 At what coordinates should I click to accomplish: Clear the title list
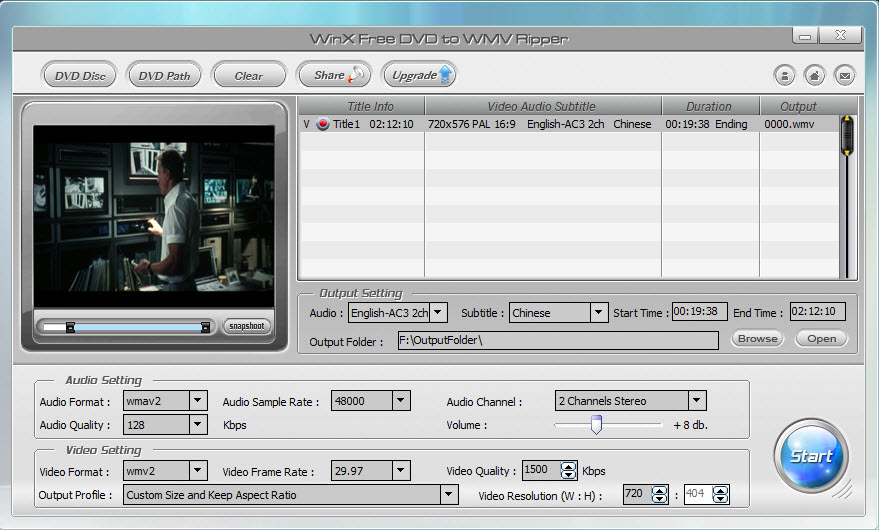tap(248, 75)
